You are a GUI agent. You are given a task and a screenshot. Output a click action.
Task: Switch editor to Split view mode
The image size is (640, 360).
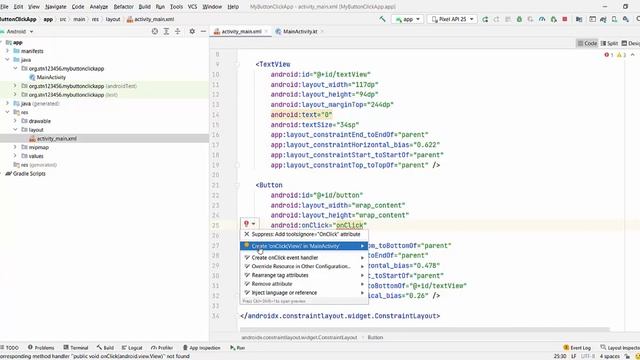point(609,43)
